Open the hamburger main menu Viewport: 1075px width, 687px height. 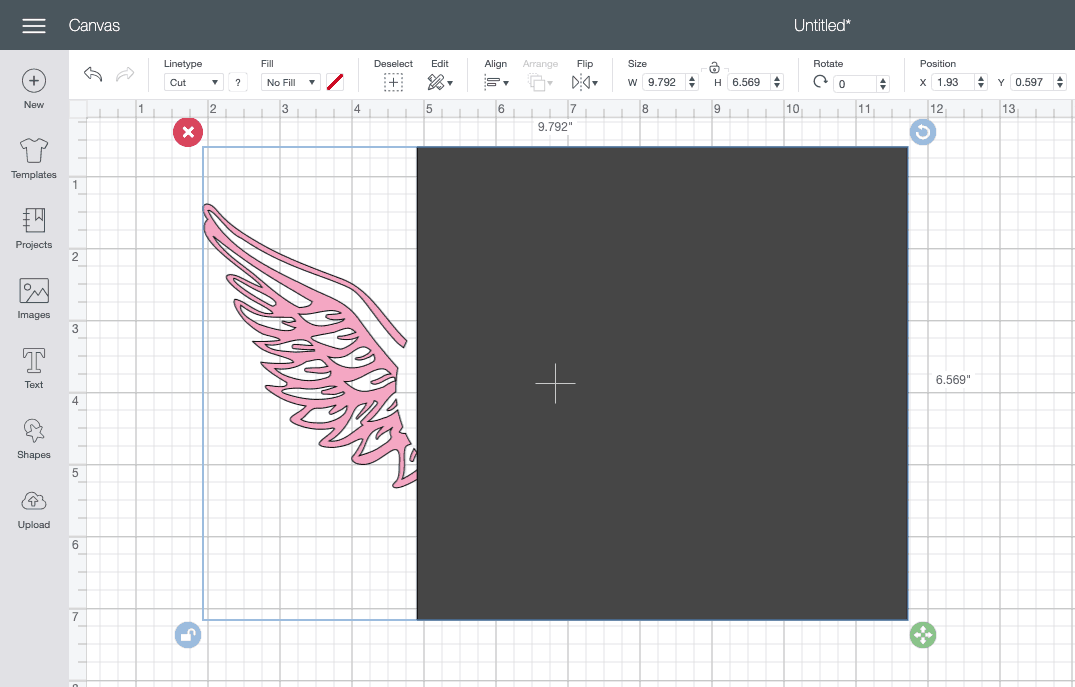[x=34, y=25]
